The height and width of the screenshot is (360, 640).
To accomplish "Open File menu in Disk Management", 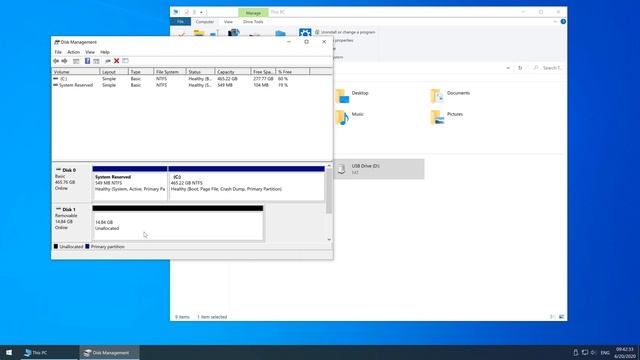I will pyautogui.click(x=58, y=52).
